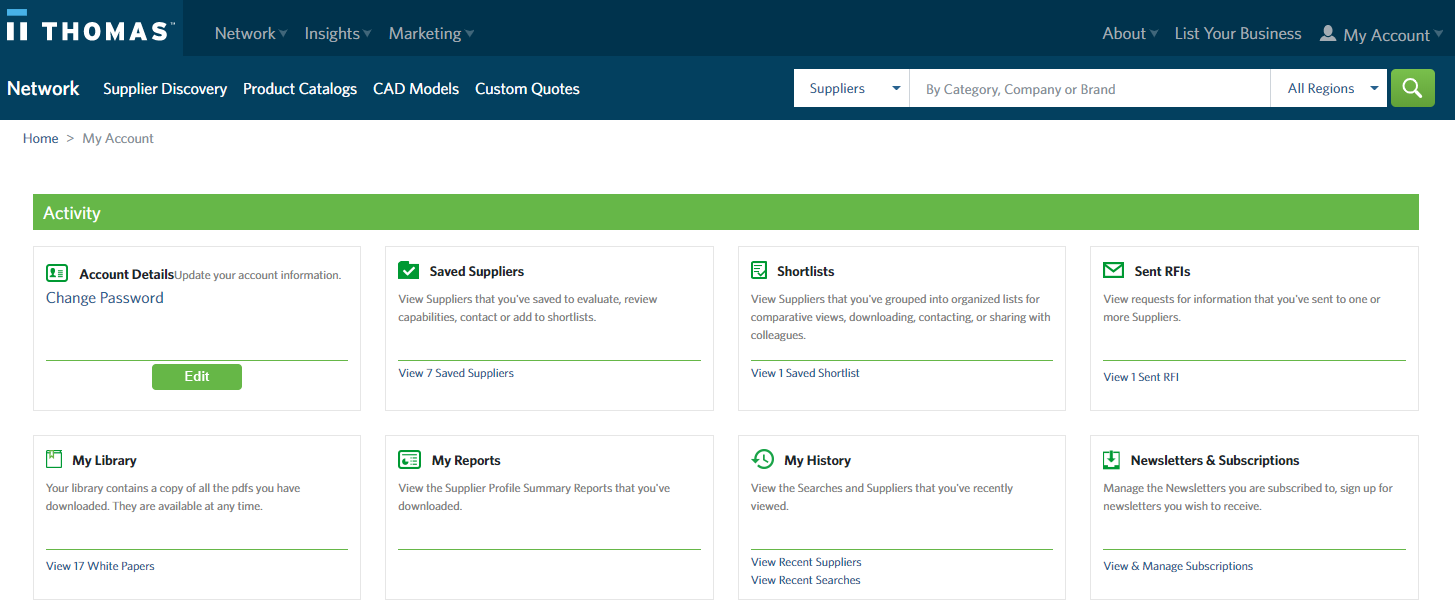Viewport: 1455px width, 612px height.
Task: Click View & Manage Subscriptions link
Action: click(1178, 566)
